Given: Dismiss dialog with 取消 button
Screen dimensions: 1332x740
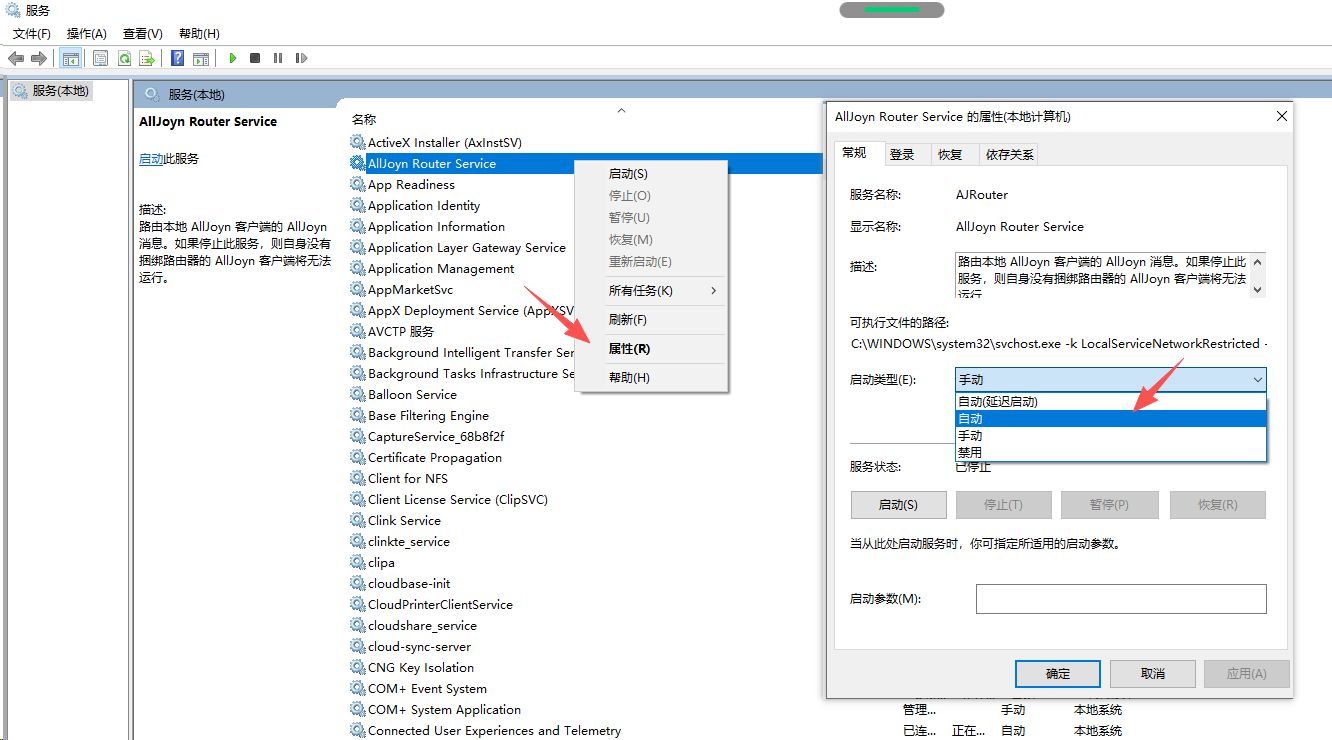Looking at the screenshot, I should (1153, 674).
